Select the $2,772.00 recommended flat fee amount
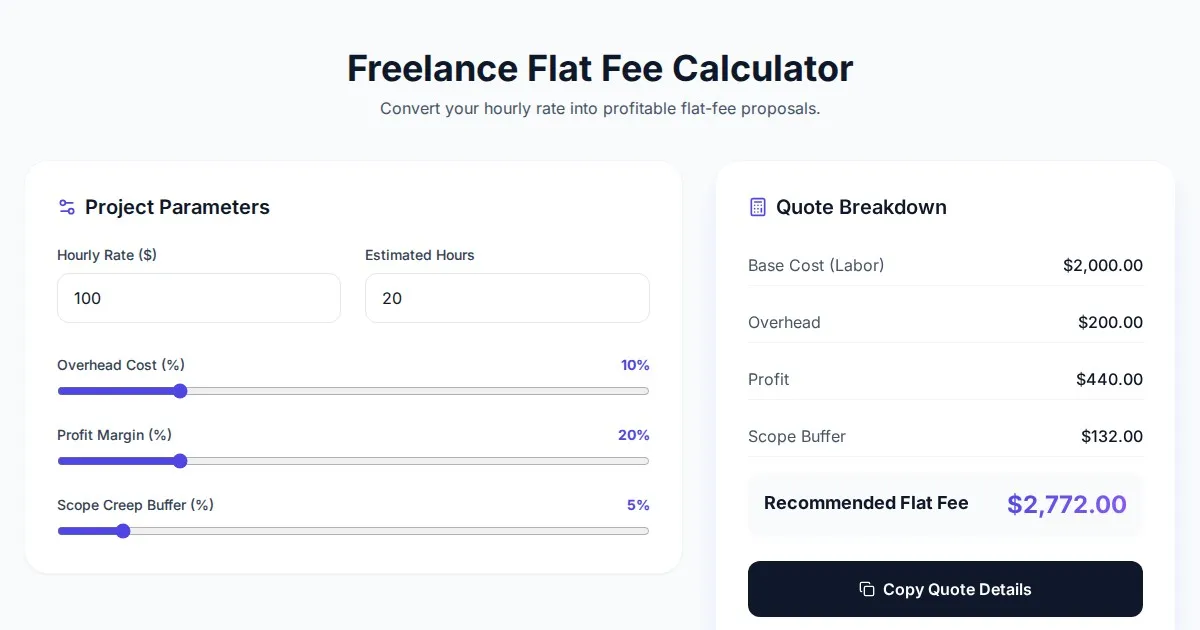 pos(1066,504)
